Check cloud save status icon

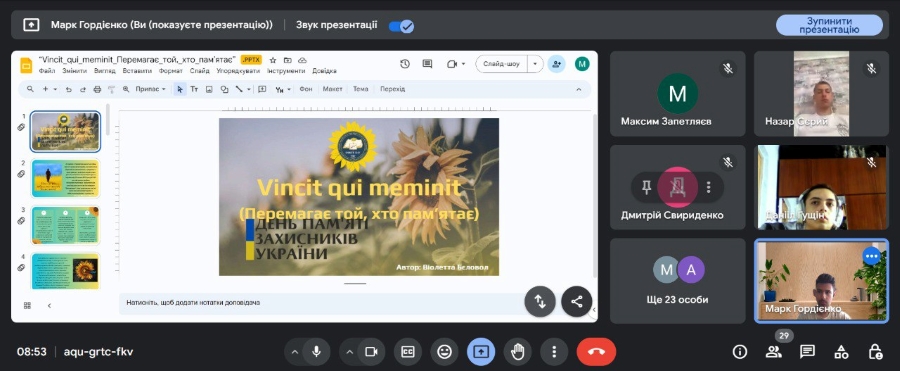tap(302, 60)
